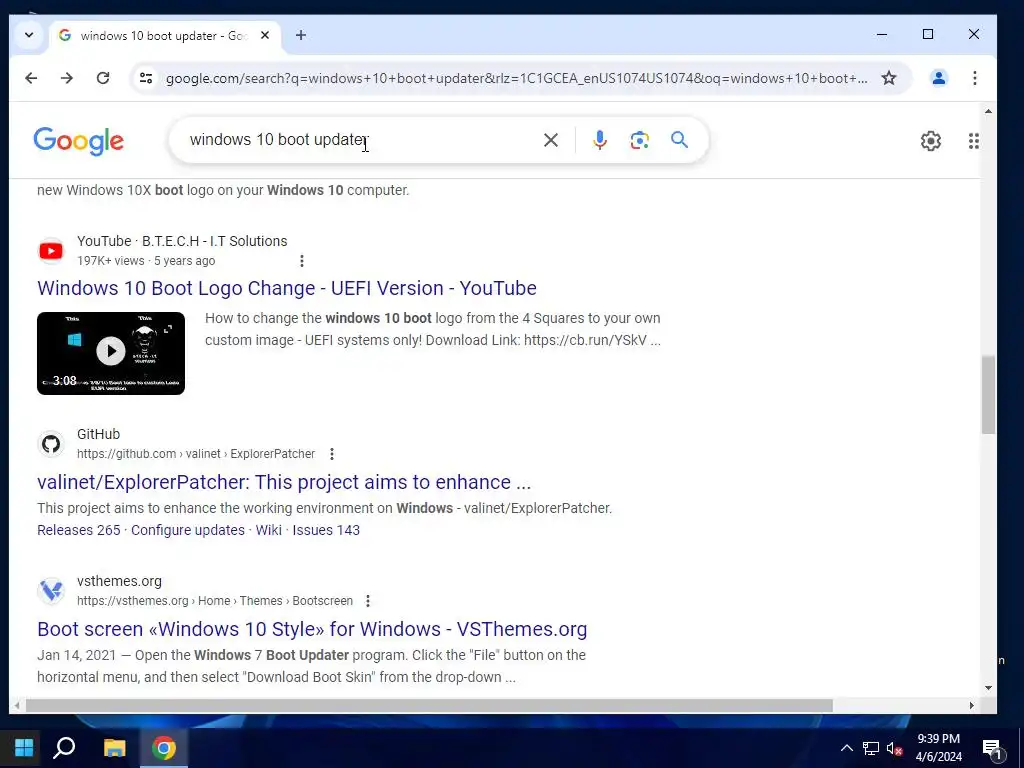This screenshot has width=1024, height=768.
Task: Click the vsthemes.org favicon
Action: pyautogui.click(x=51, y=591)
